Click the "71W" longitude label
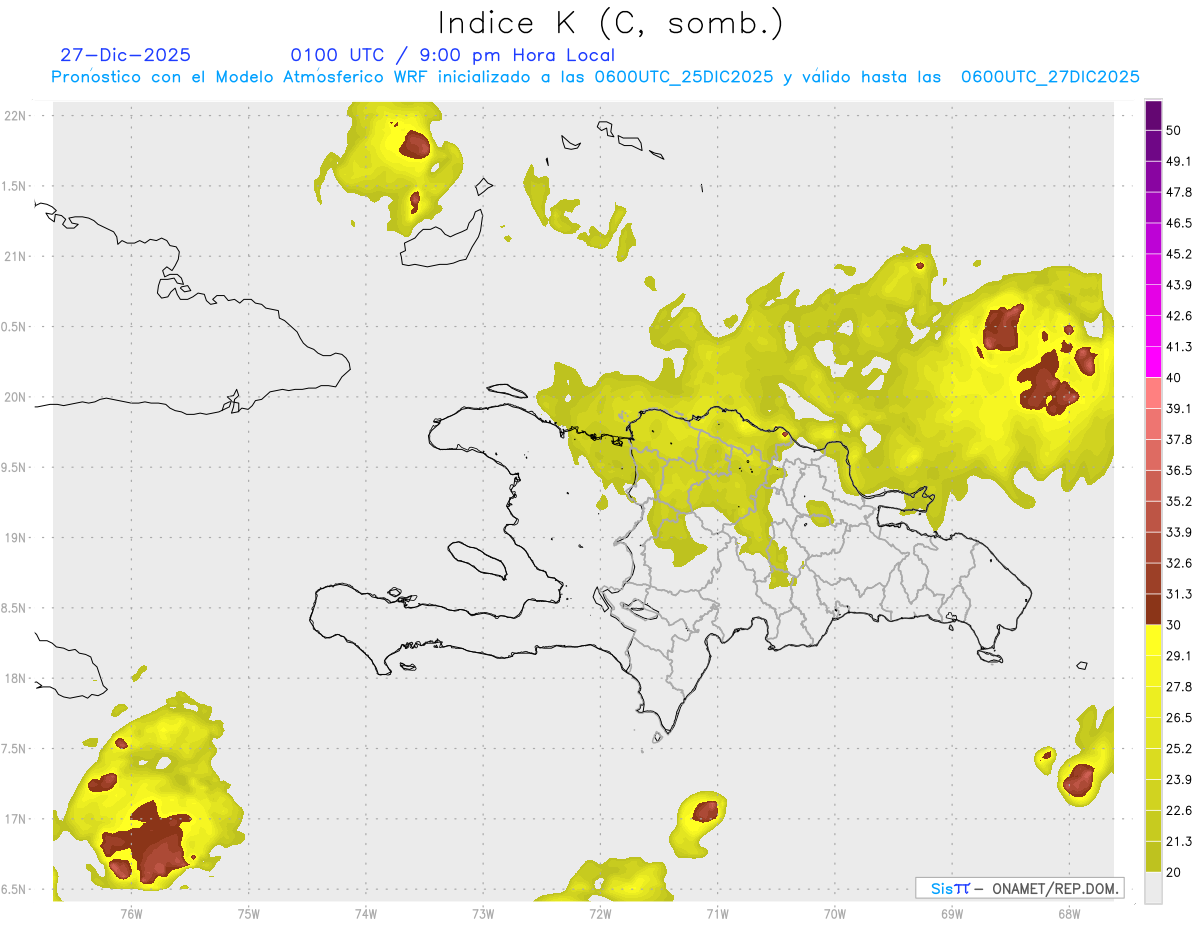Image resolution: width=1200 pixels, height=927 pixels. [x=717, y=913]
